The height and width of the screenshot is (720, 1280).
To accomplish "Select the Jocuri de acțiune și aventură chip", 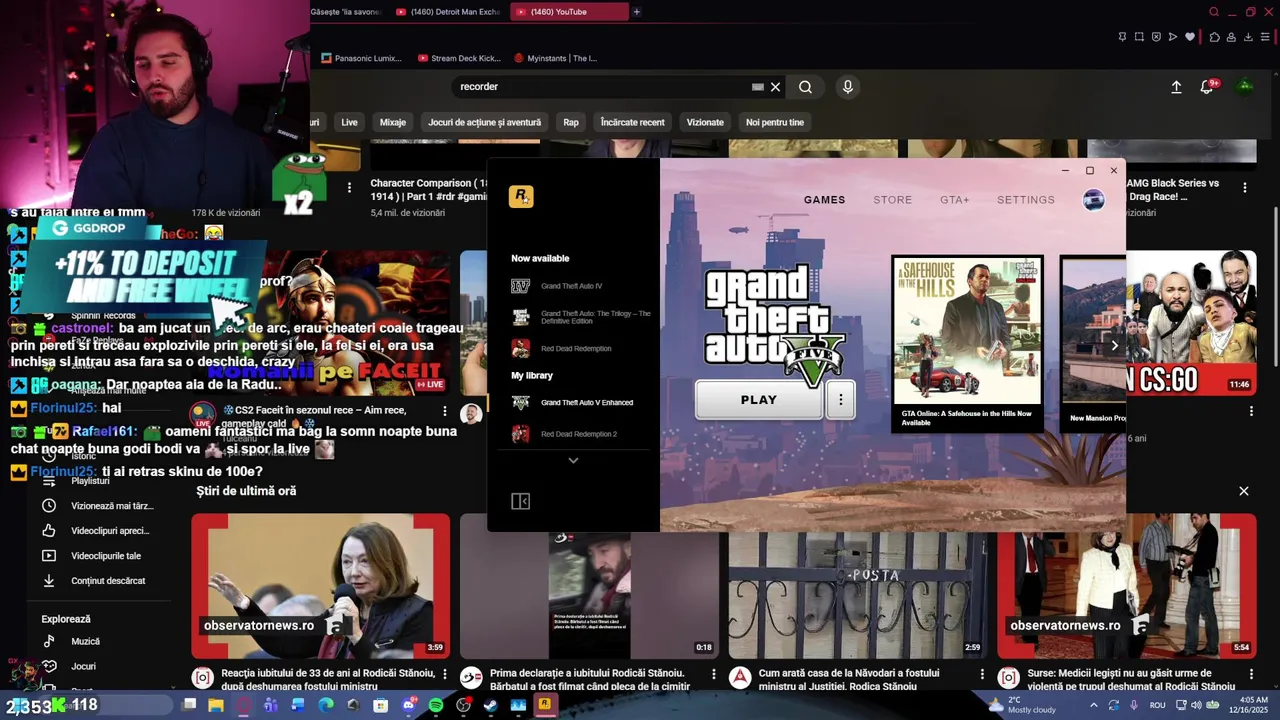I will (x=485, y=122).
